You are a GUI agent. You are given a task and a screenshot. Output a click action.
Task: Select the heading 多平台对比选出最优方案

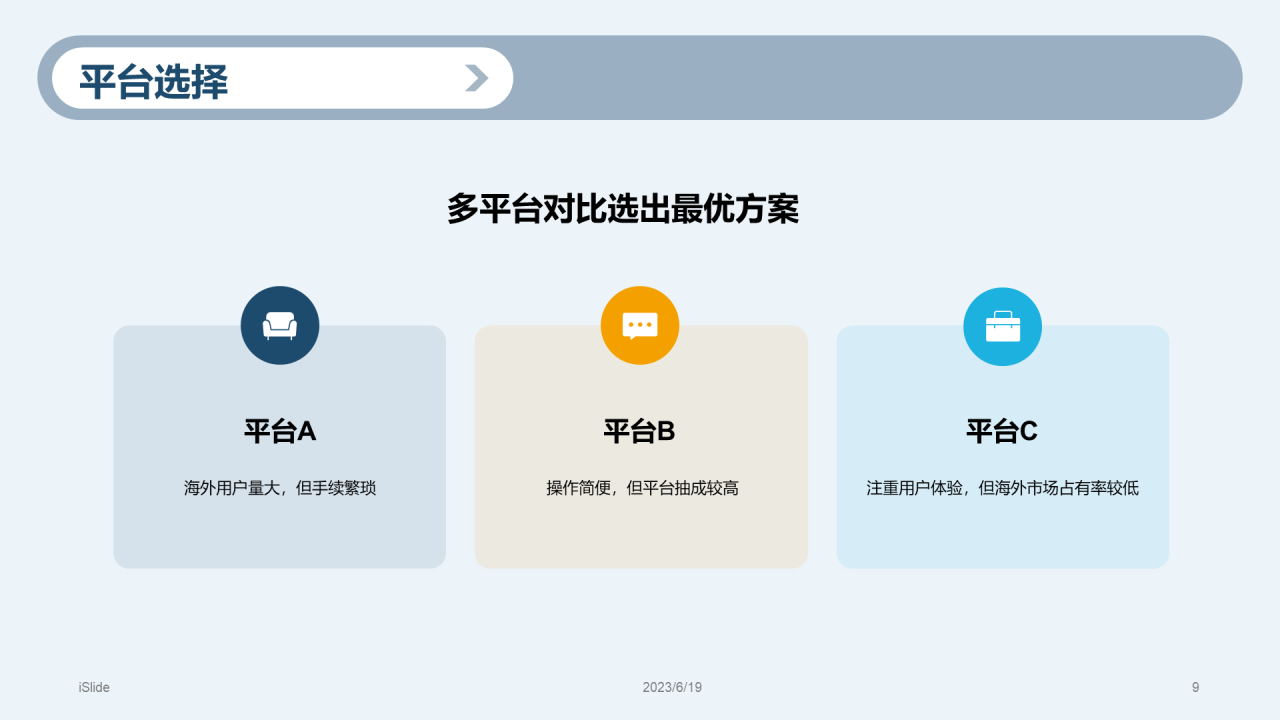coord(622,209)
